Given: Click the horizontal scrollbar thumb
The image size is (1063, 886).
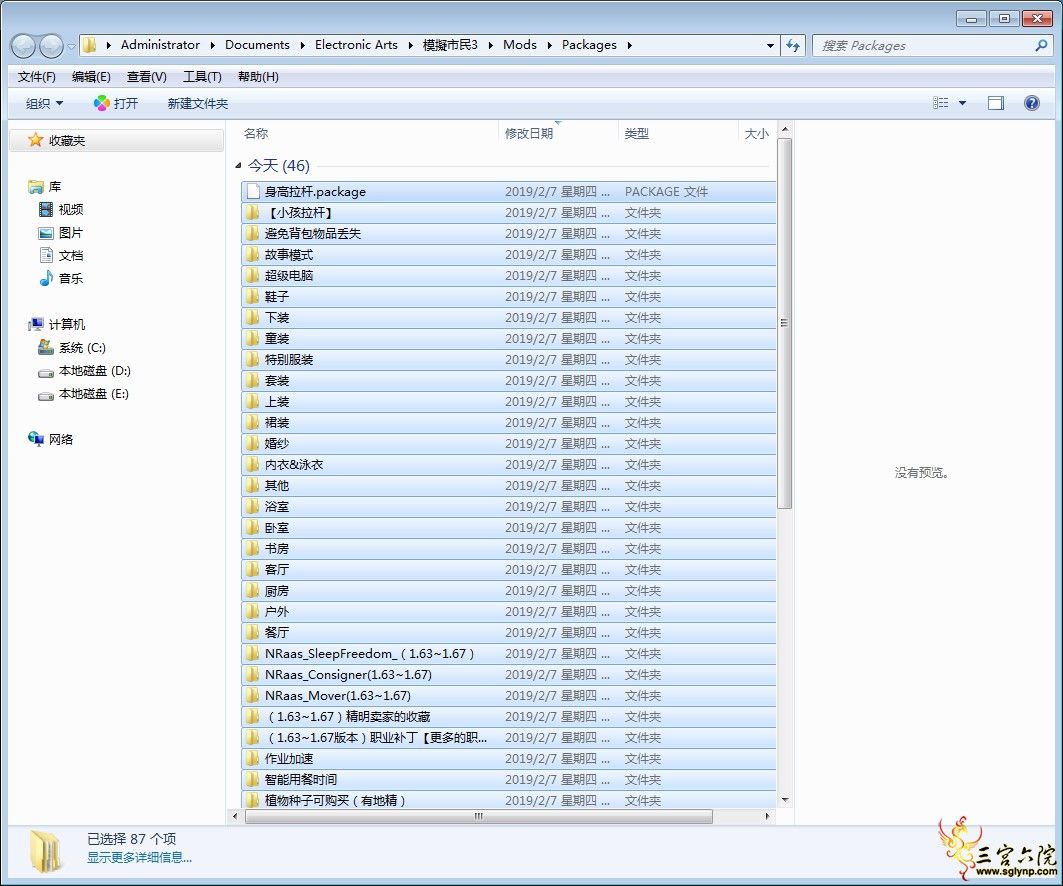Looking at the screenshot, I should pyautogui.click(x=479, y=816).
